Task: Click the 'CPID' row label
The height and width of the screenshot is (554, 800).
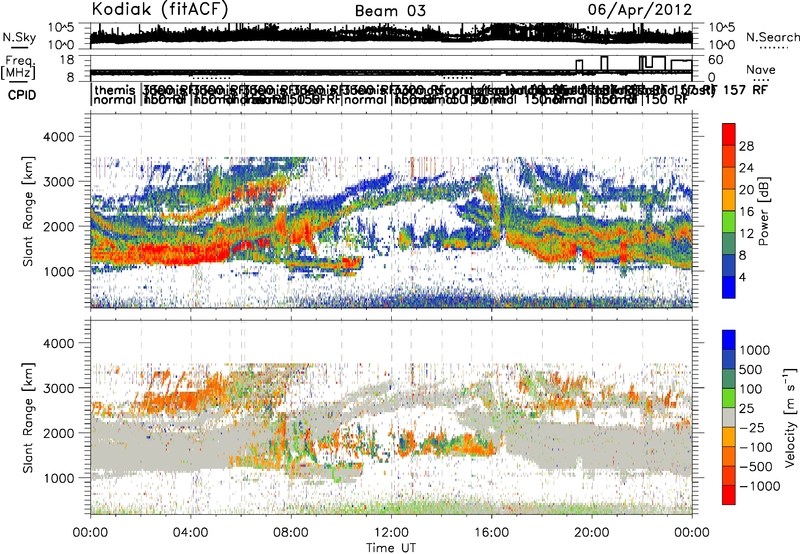Action: click(x=22, y=95)
